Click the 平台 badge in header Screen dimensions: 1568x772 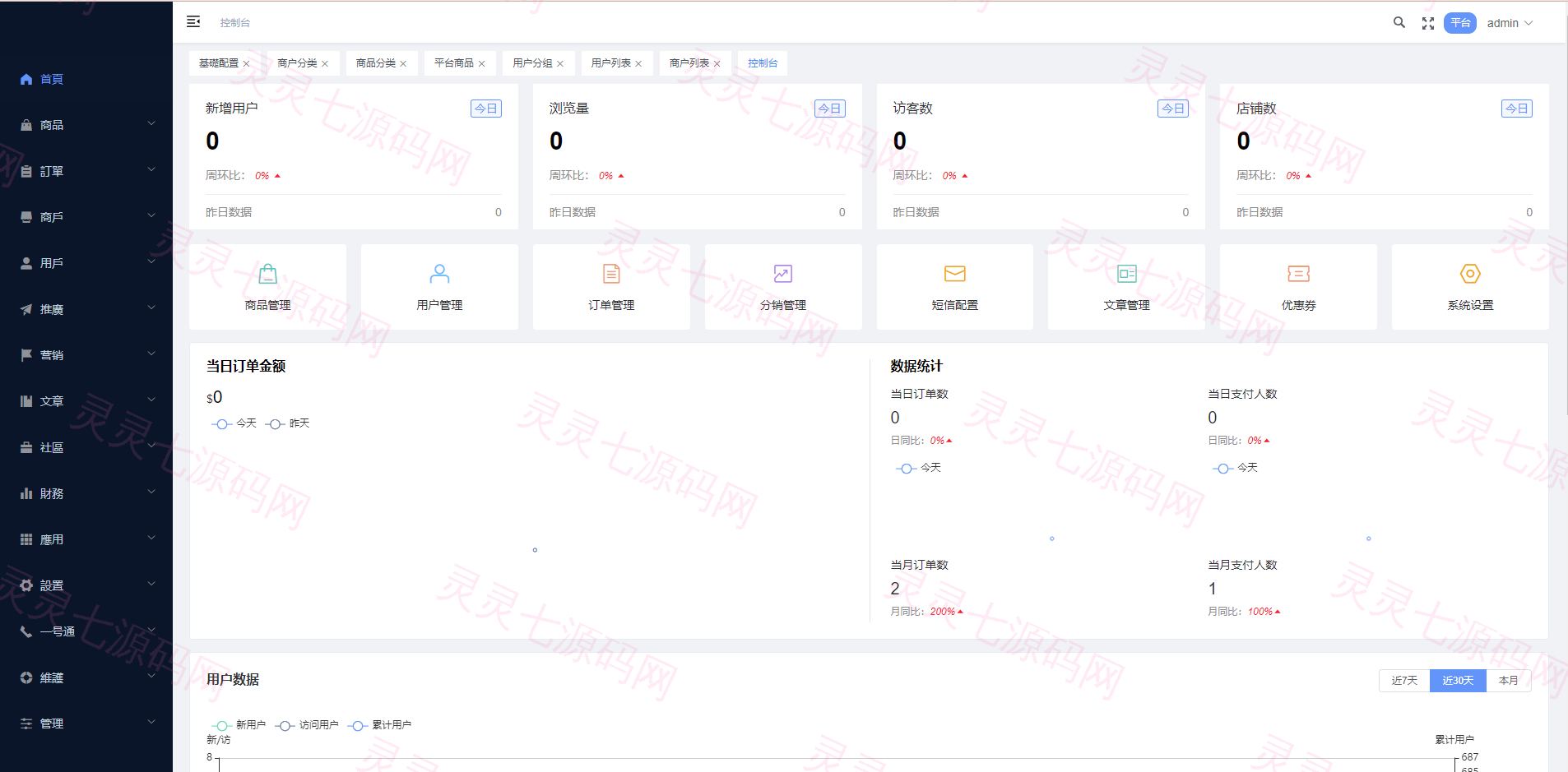pos(1460,23)
